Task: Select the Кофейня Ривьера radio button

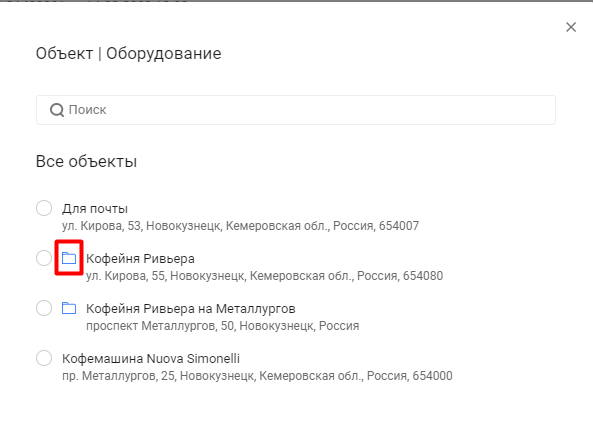Action: (x=44, y=258)
